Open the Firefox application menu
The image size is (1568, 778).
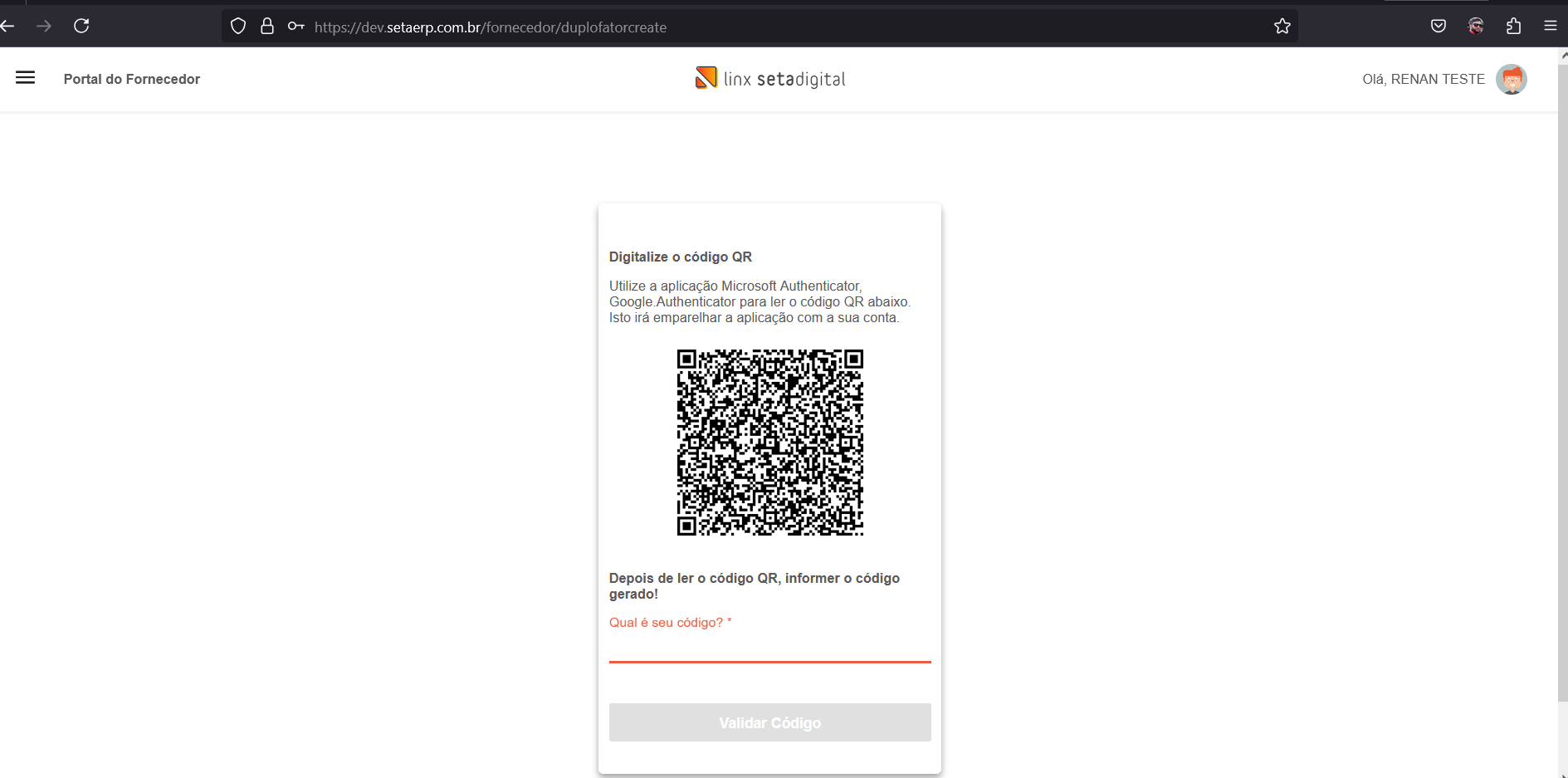coord(1550,26)
